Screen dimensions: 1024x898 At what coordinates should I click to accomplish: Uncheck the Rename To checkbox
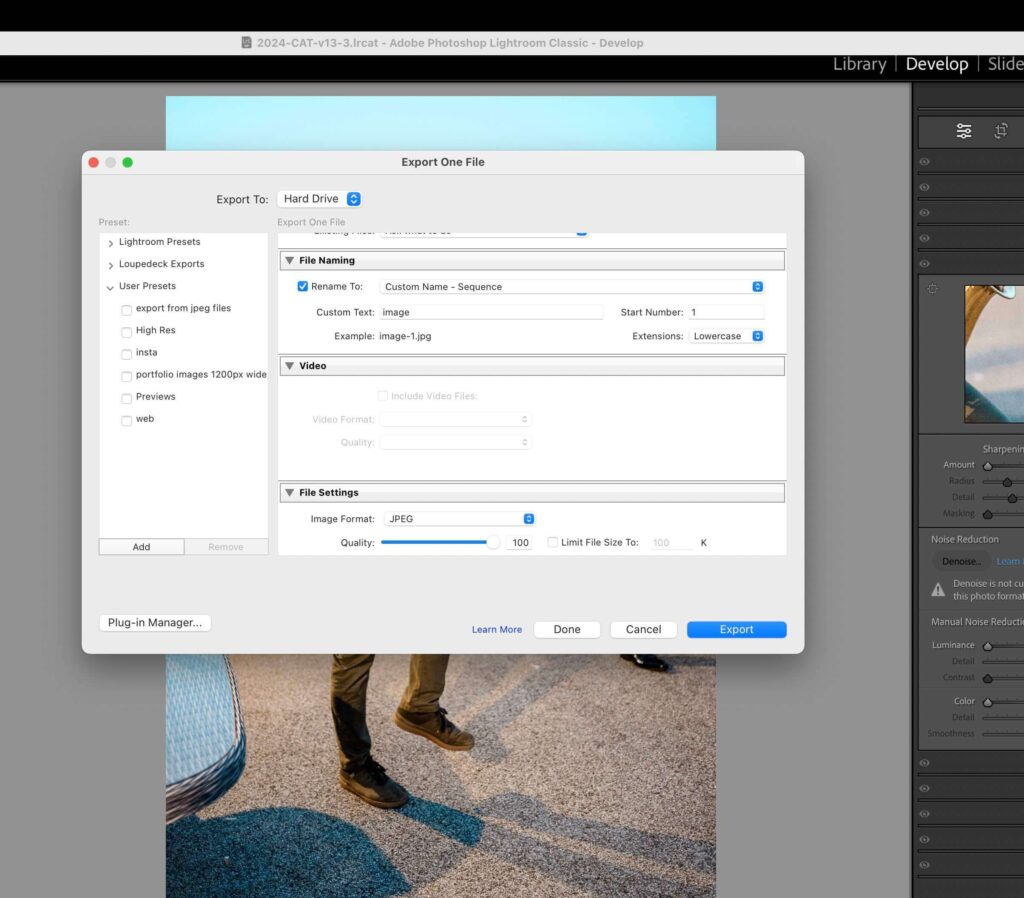[x=302, y=286]
